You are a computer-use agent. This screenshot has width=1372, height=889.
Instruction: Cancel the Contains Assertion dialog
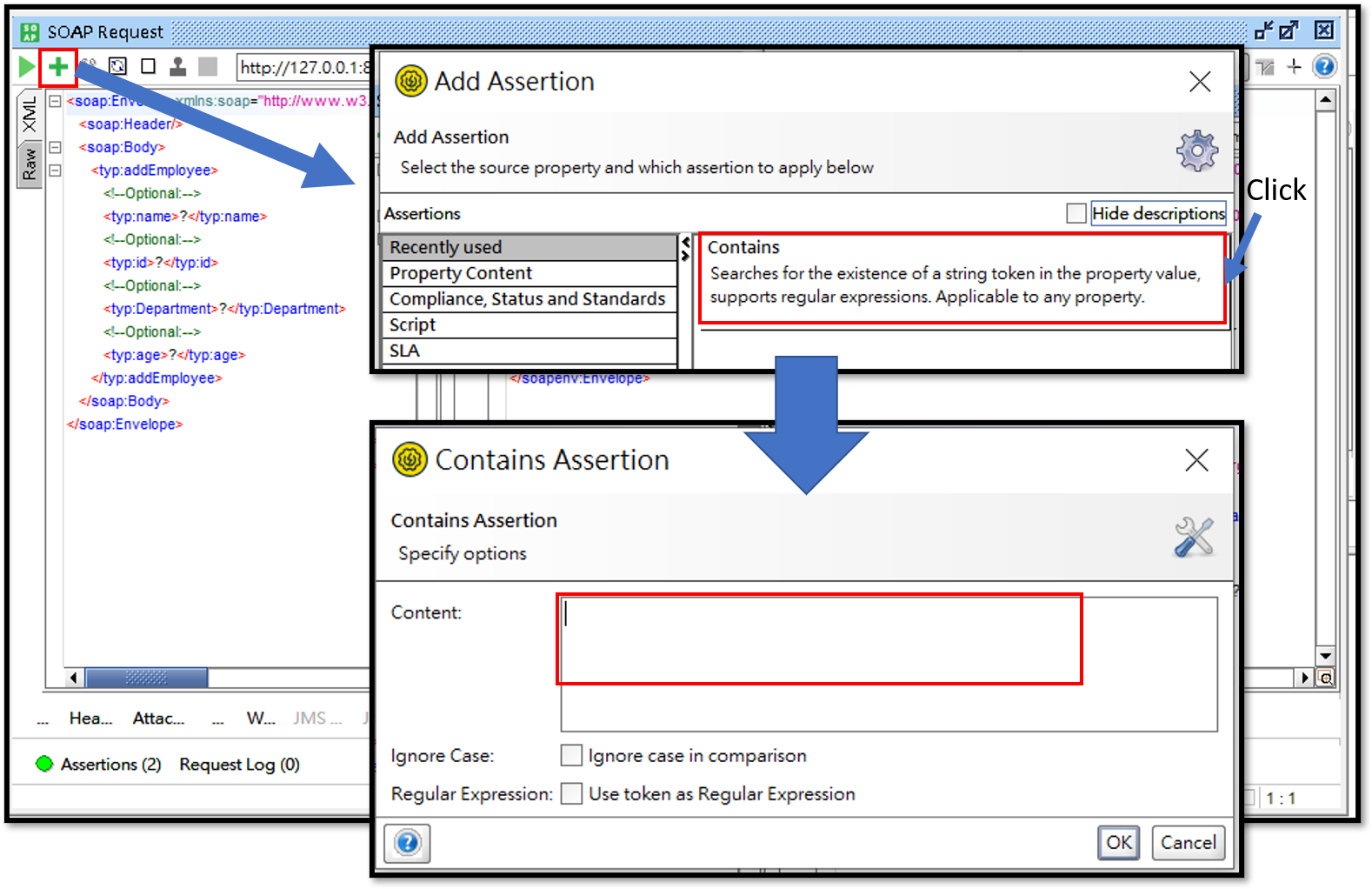pyautogui.click(x=1188, y=842)
